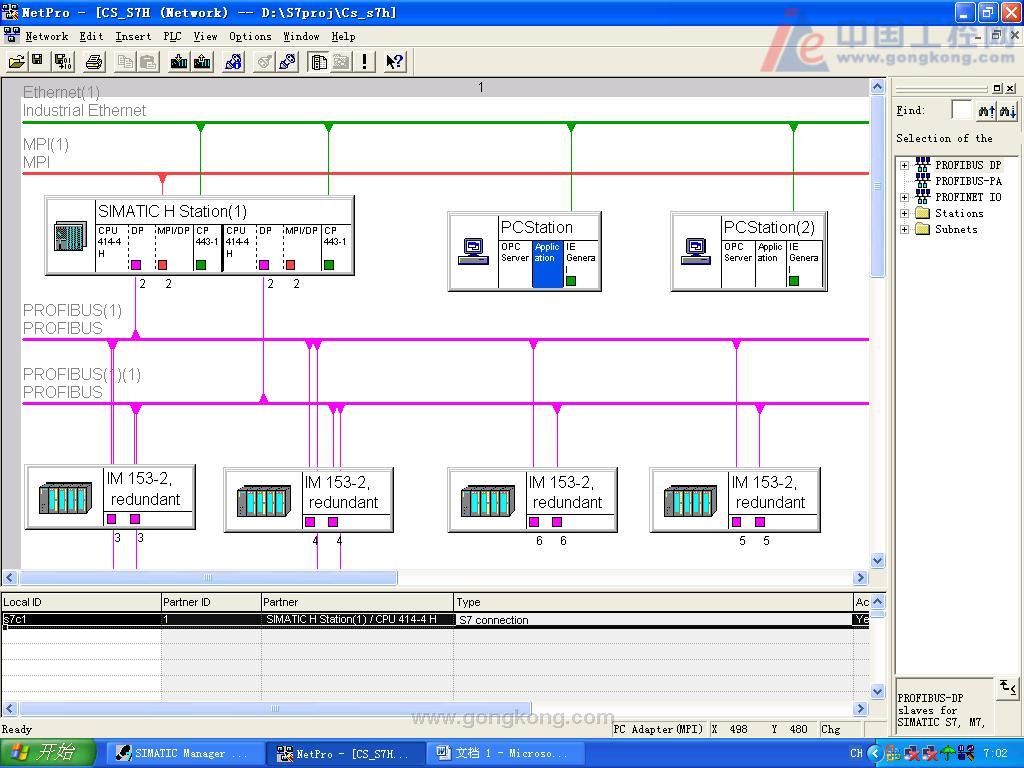Image resolution: width=1024 pixels, height=768 pixels.
Task: Select the PCStation(2) computer icon
Action: 696,251
